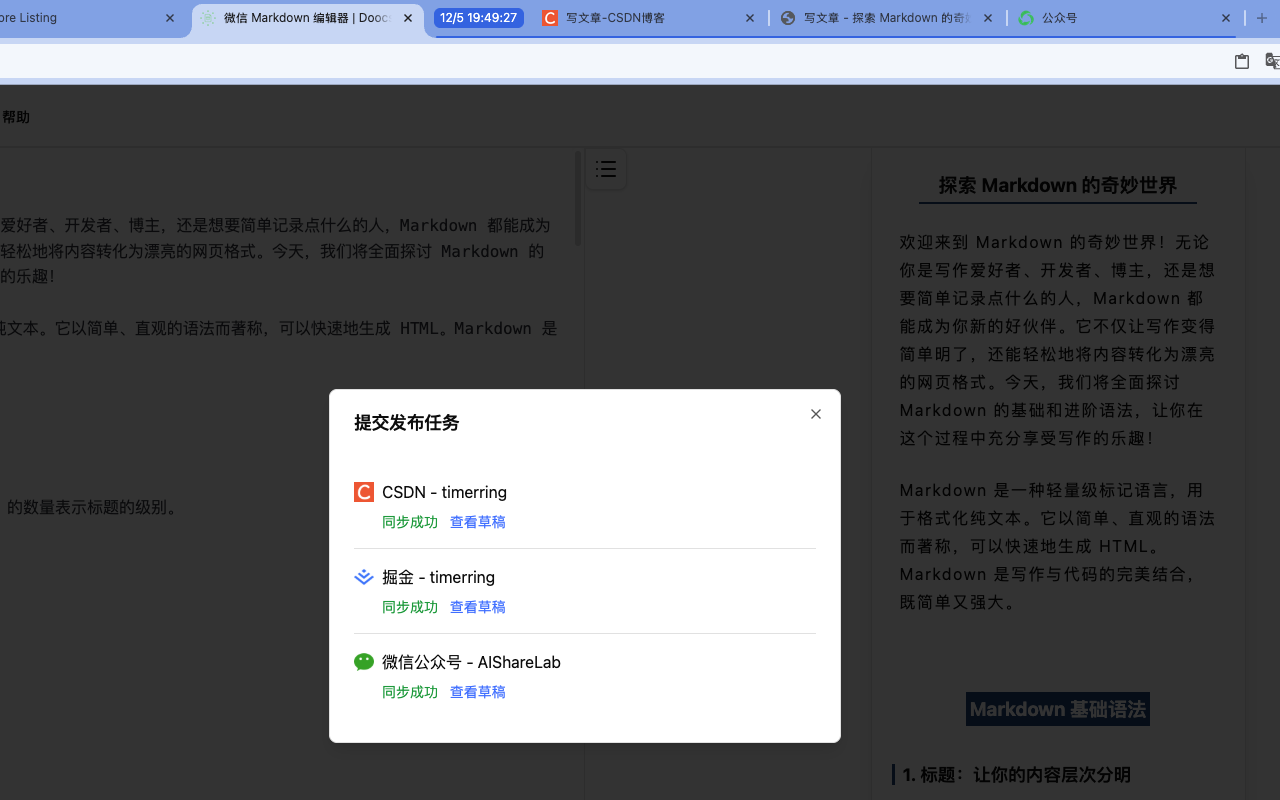Image resolution: width=1280 pixels, height=800 pixels.
Task: Close the 提交发布任务 dialog
Action: pos(815,413)
